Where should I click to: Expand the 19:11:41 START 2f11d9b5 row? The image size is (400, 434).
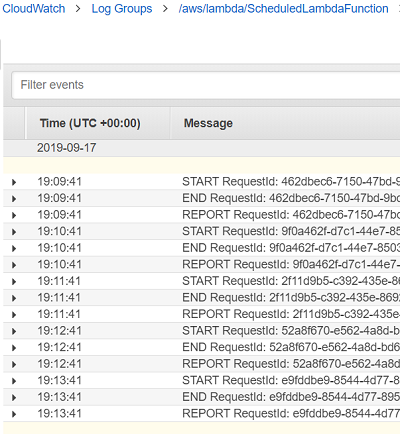pos(14,282)
